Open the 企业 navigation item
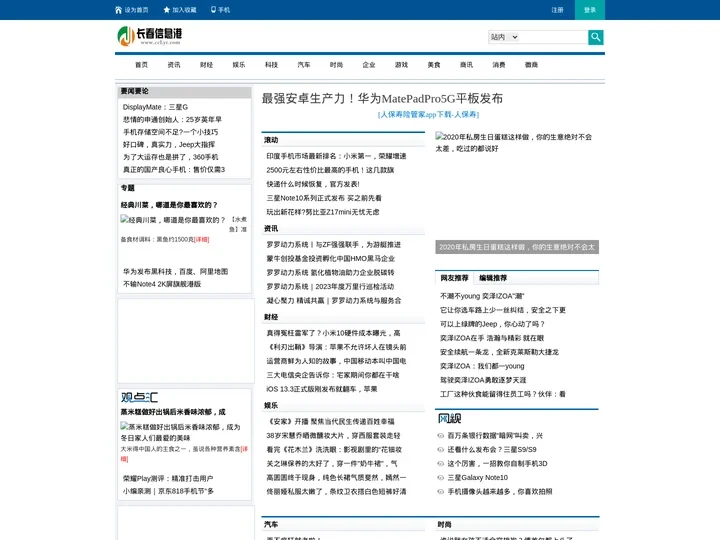720x540 pixels. tap(369, 65)
